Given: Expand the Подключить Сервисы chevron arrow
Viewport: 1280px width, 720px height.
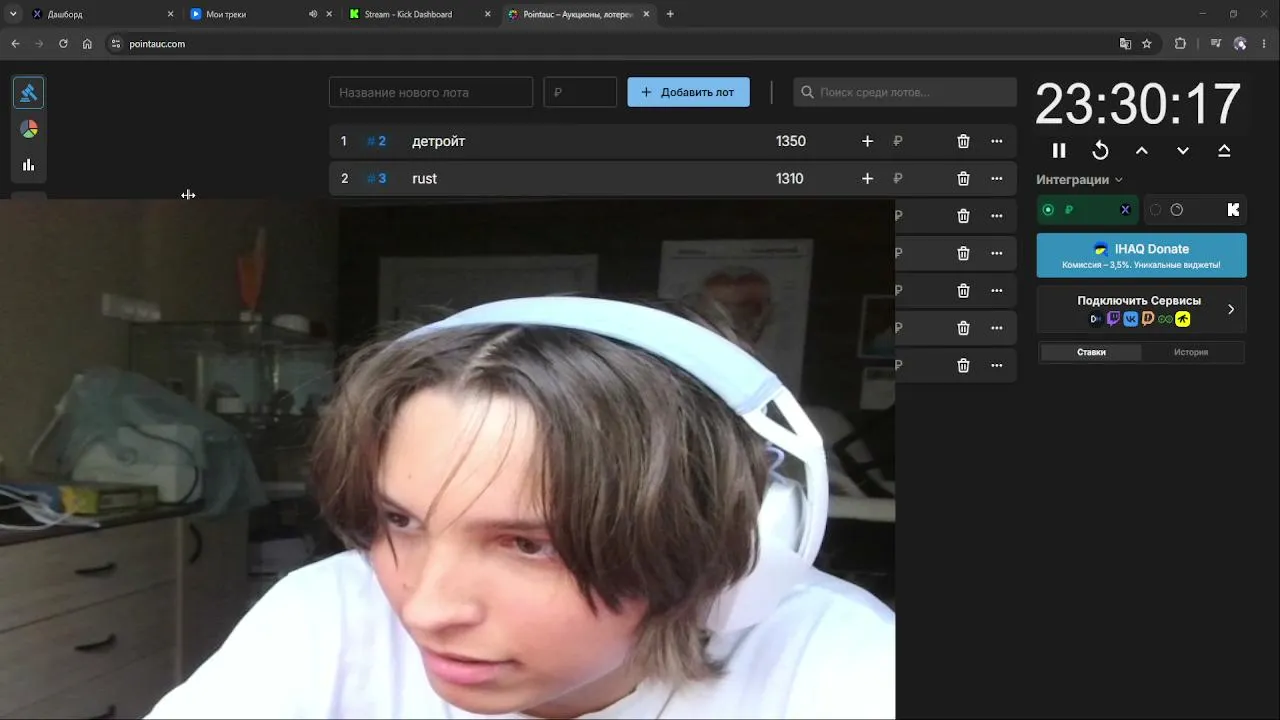Looking at the screenshot, I should 1231,309.
